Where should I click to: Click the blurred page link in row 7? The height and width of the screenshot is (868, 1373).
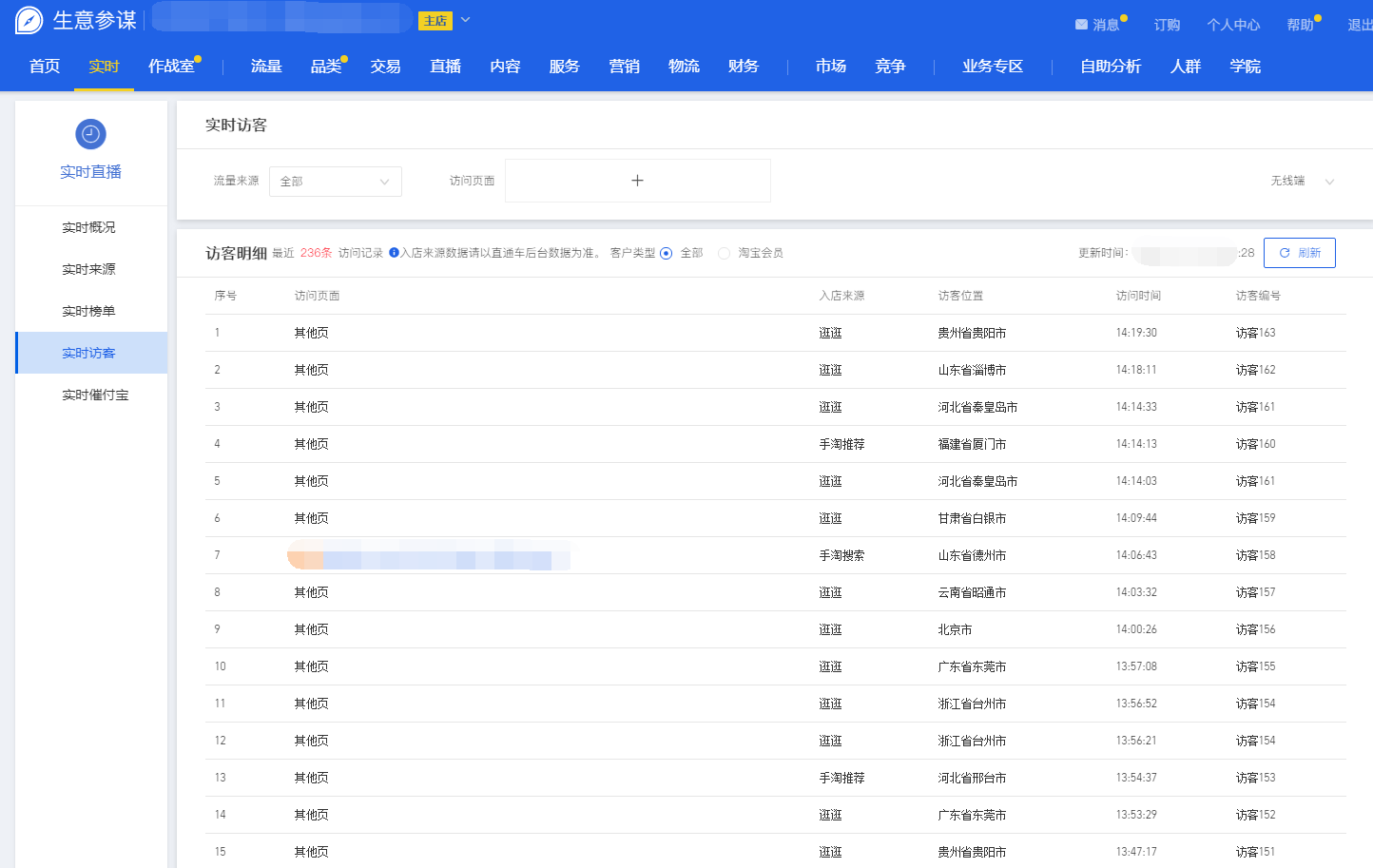428,555
